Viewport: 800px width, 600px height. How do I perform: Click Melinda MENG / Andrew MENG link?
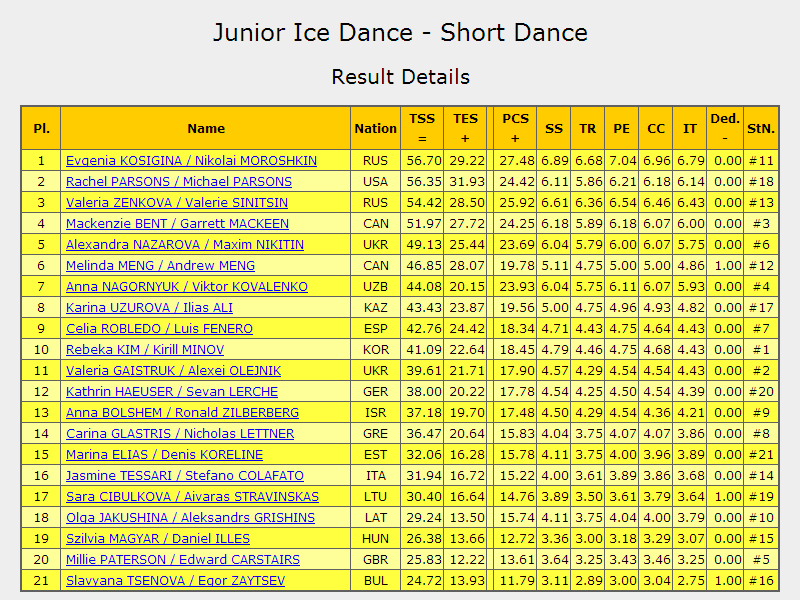tap(160, 265)
